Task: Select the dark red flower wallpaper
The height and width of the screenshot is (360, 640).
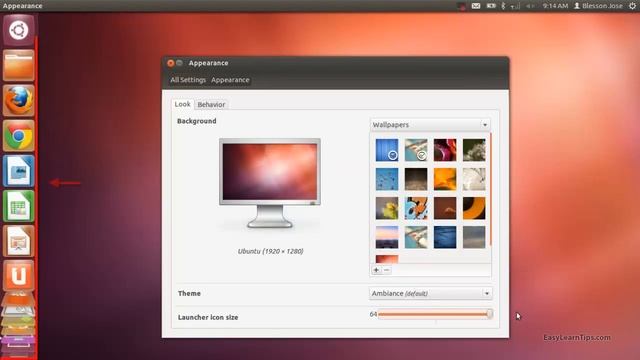Action: [x=445, y=150]
